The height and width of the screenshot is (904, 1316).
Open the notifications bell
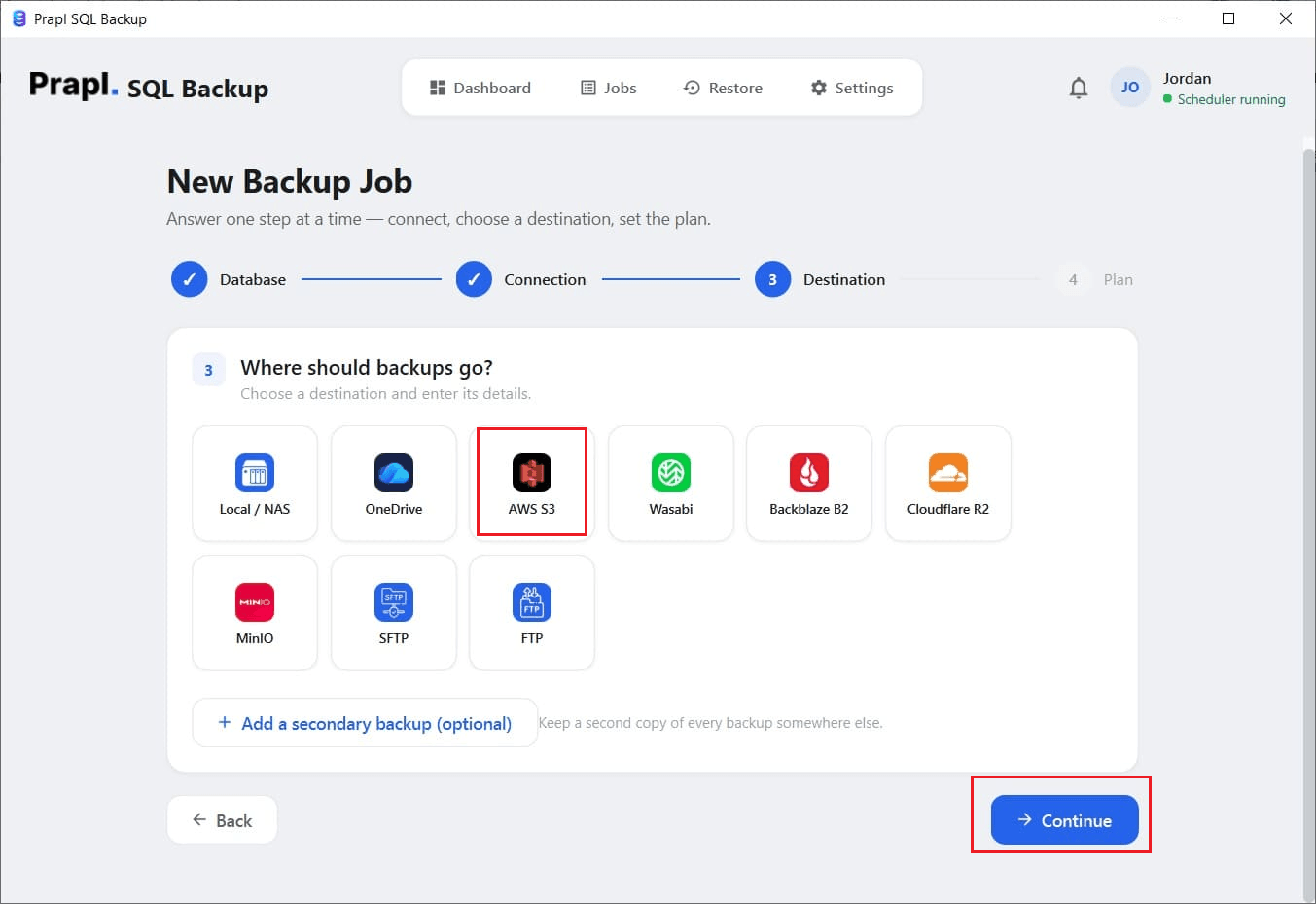pos(1079,88)
